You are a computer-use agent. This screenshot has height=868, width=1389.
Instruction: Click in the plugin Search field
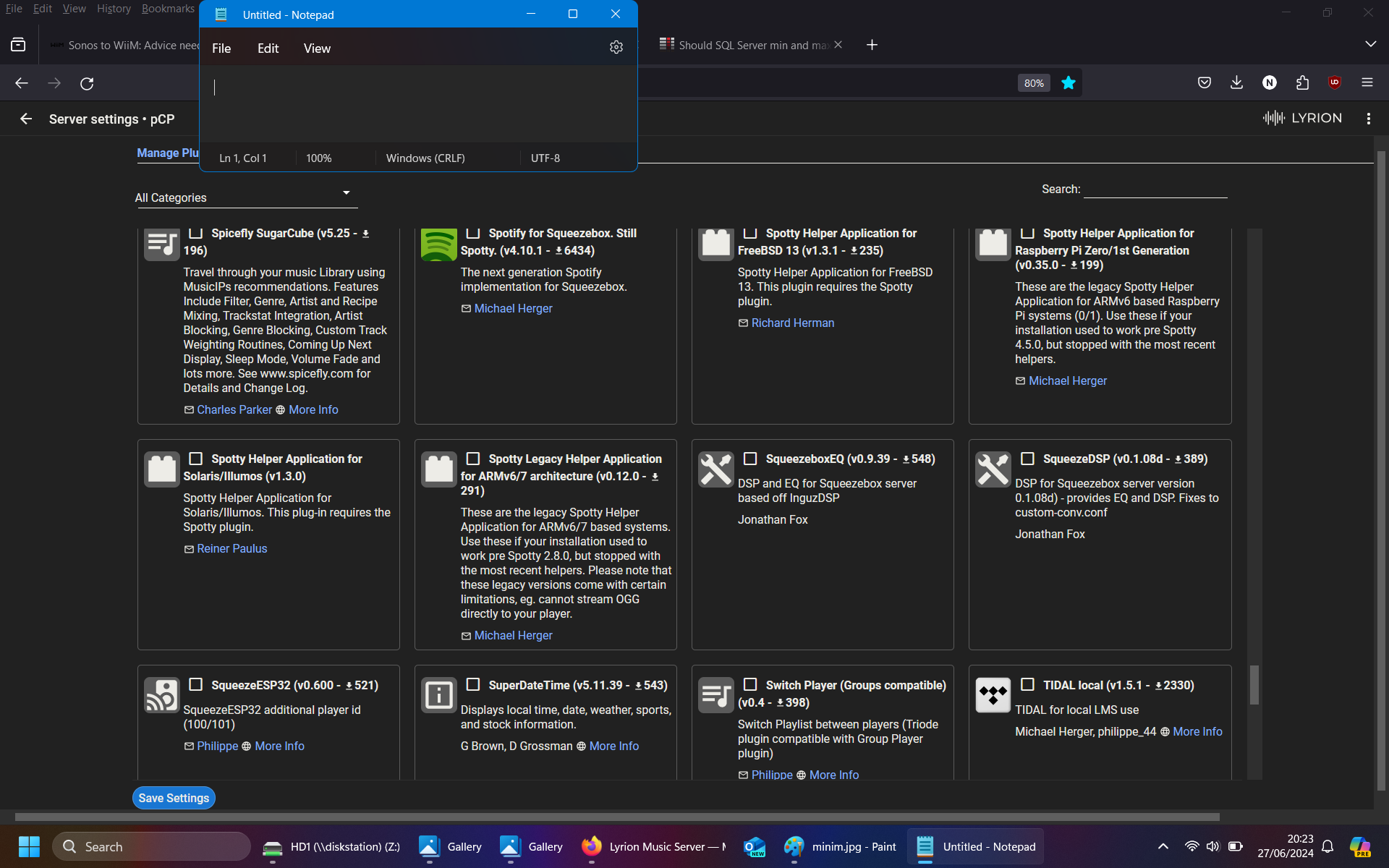[x=1155, y=189]
